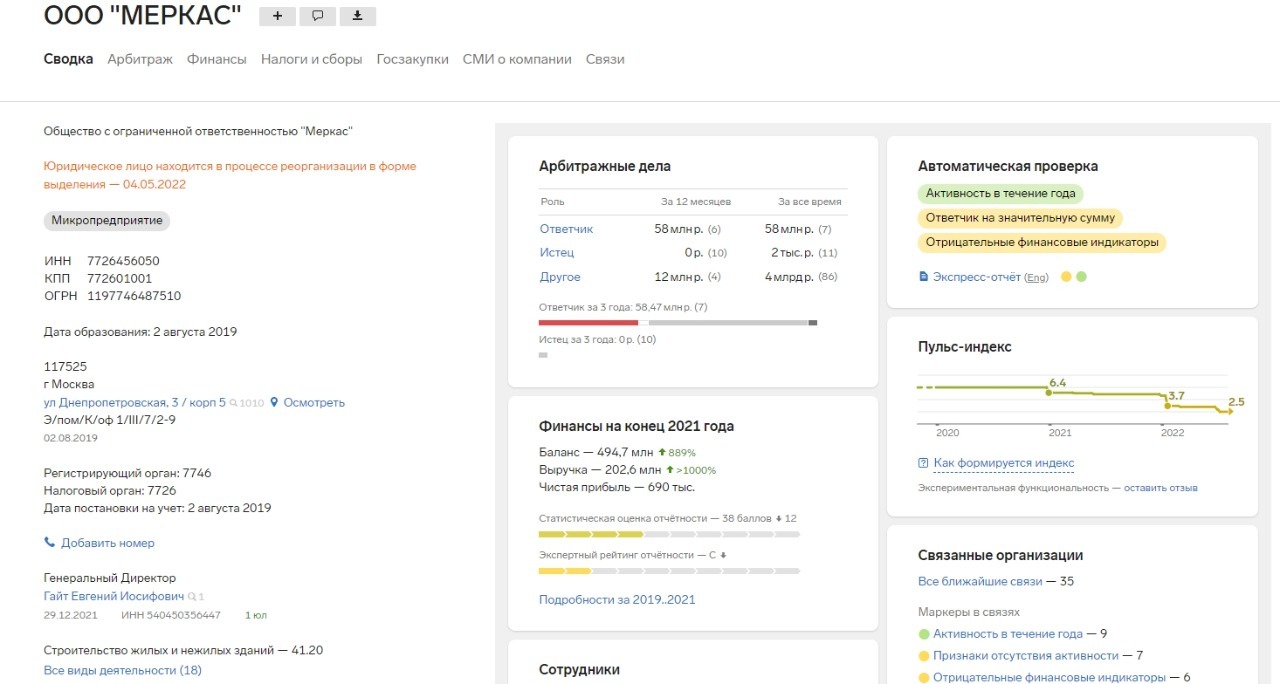Viewport: 1280px width, 684px height.
Task: Open the Госзакупки tab
Action: 413,59
